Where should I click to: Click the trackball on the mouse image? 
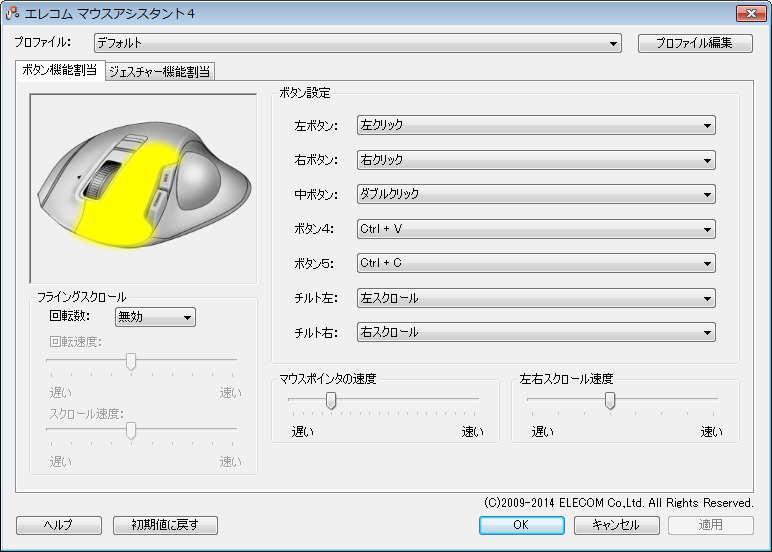[198, 179]
